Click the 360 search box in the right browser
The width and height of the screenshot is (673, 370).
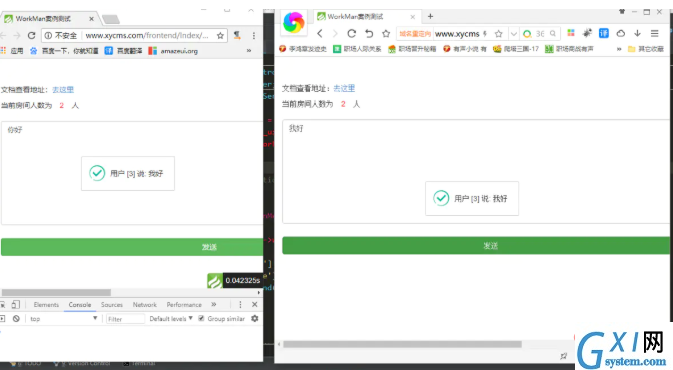pos(540,34)
